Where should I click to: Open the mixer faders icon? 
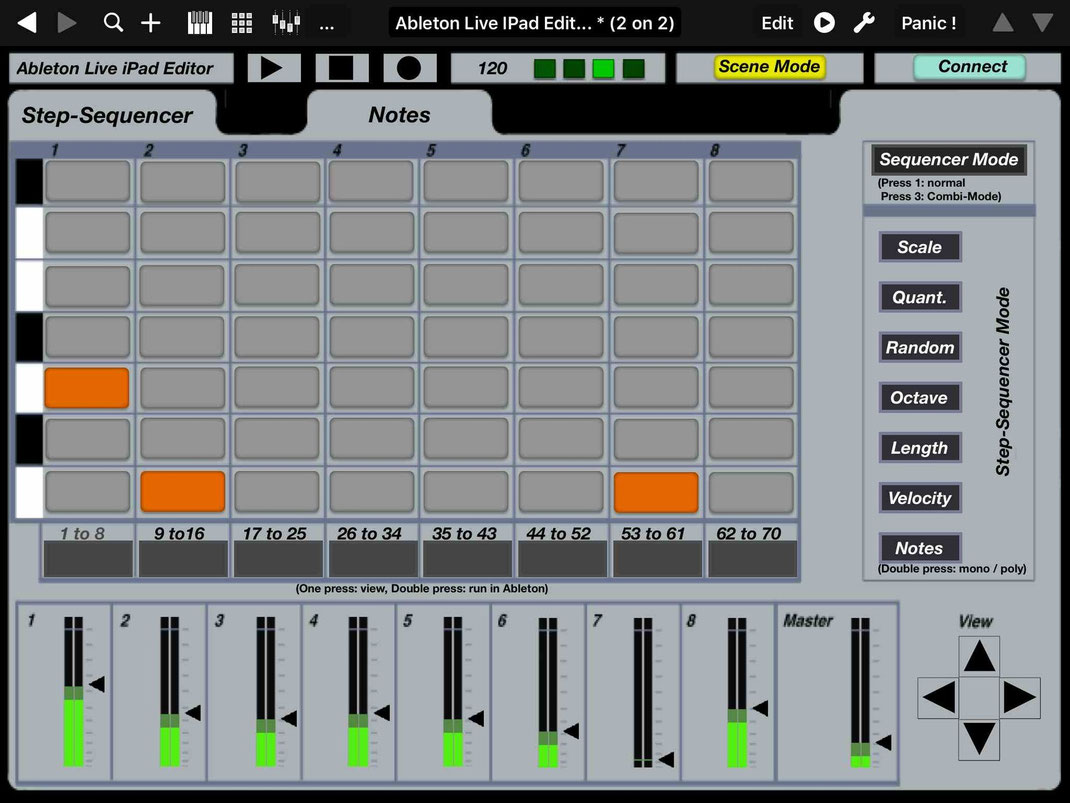coord(286,23)
